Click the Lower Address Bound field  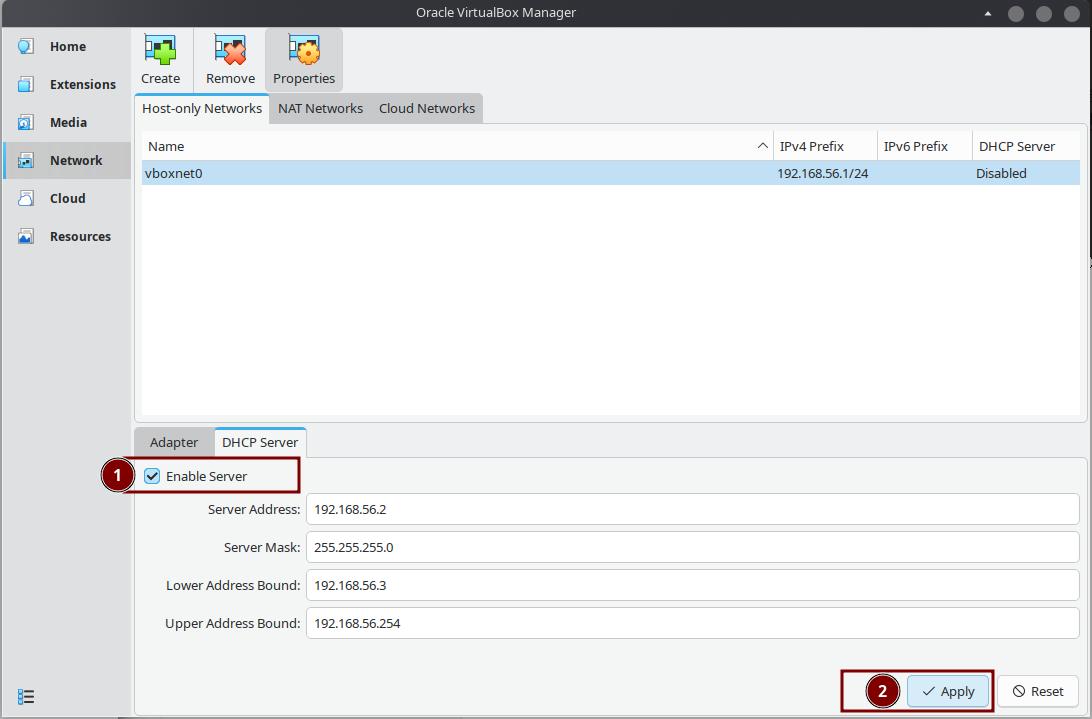[x=693, y=585]
